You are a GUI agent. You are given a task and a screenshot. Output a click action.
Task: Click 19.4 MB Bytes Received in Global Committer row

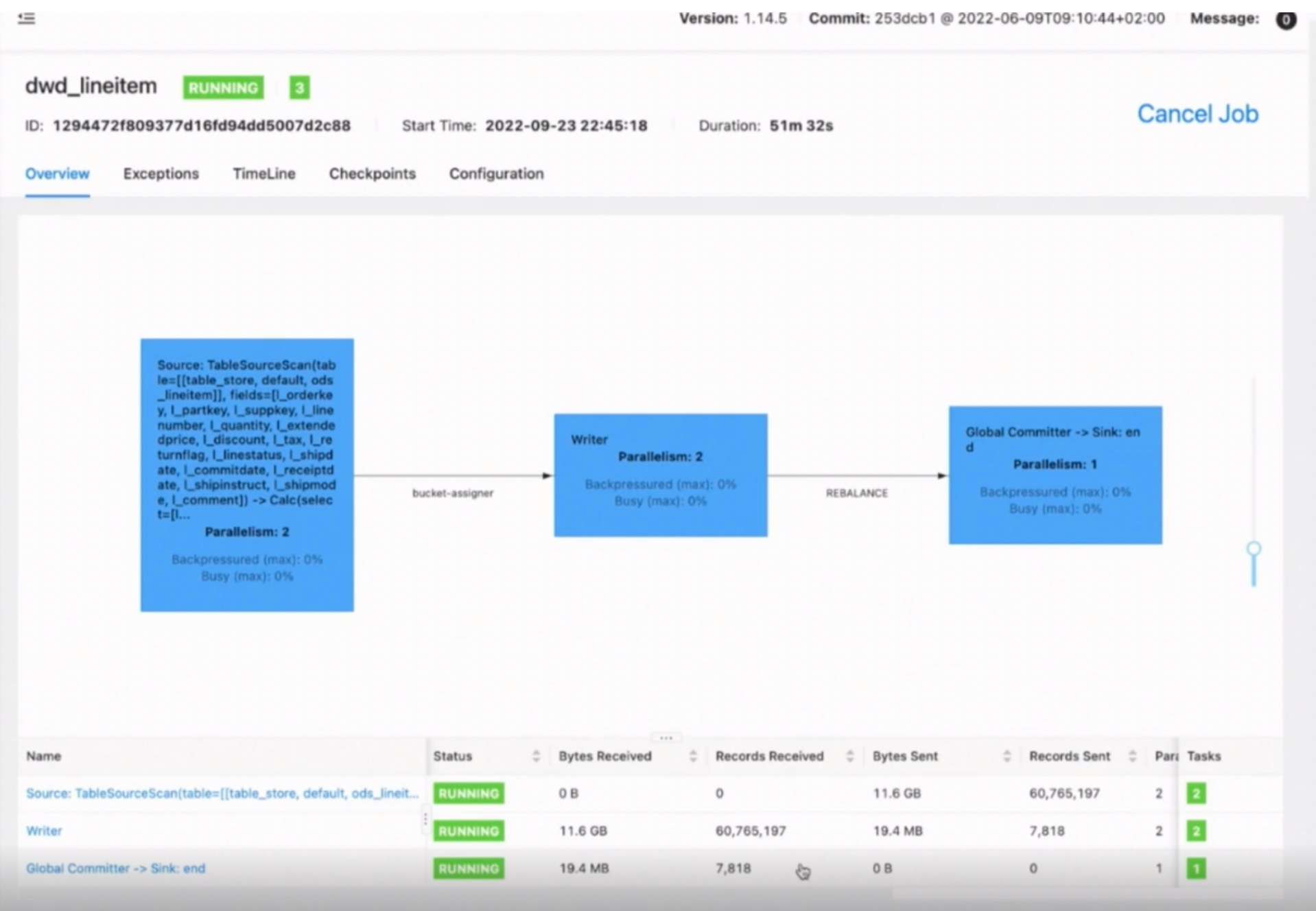pos(584,868)
